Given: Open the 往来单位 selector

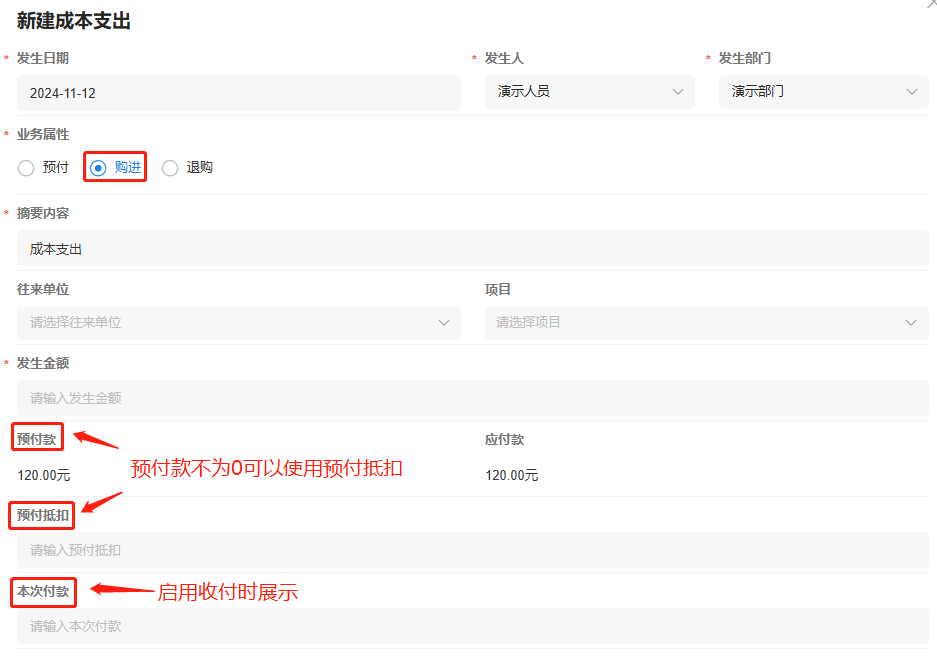Looking at the screenshot, I should [x=238, y=322].
